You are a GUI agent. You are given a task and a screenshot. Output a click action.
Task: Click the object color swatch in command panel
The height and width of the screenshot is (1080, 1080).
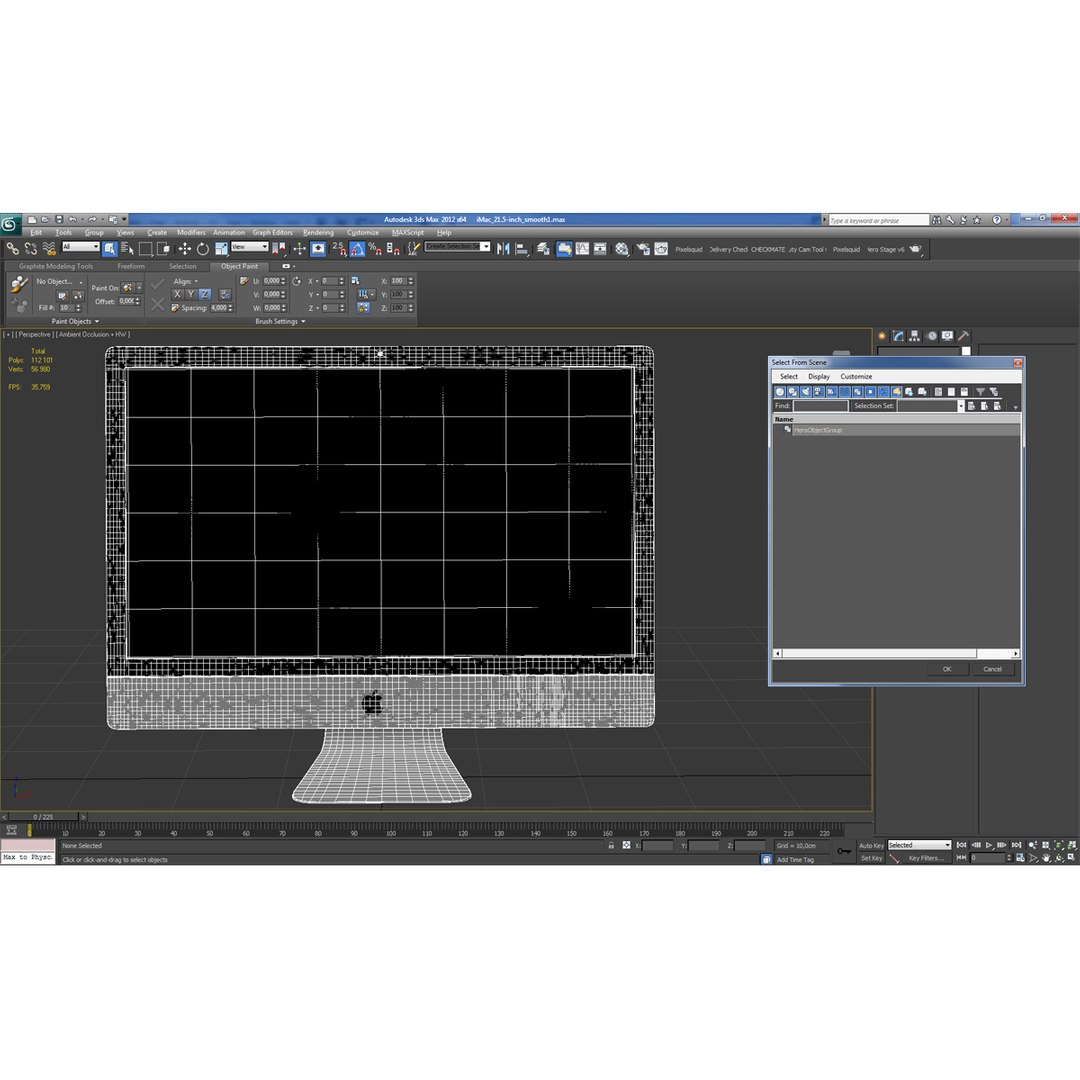[966, 351]
